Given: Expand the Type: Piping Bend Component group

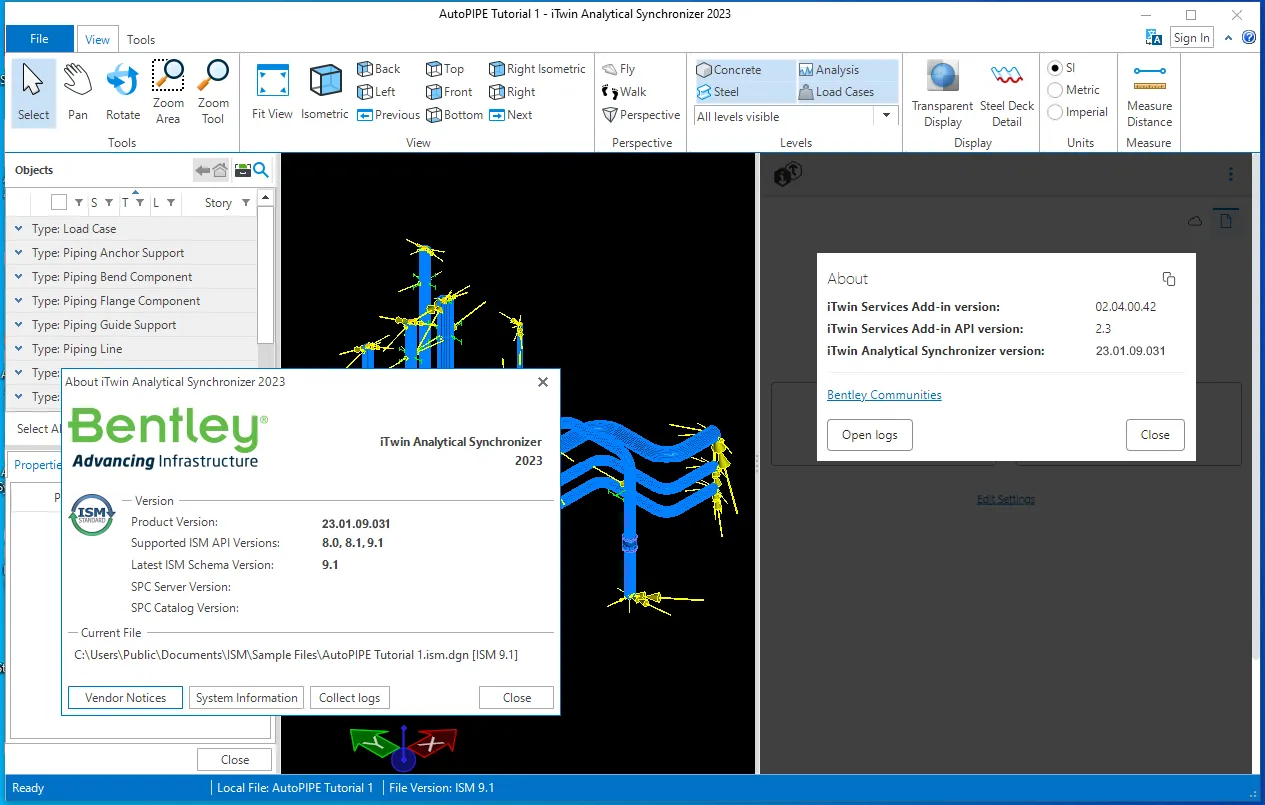Looking at the screenshot, I should point(19,276).
